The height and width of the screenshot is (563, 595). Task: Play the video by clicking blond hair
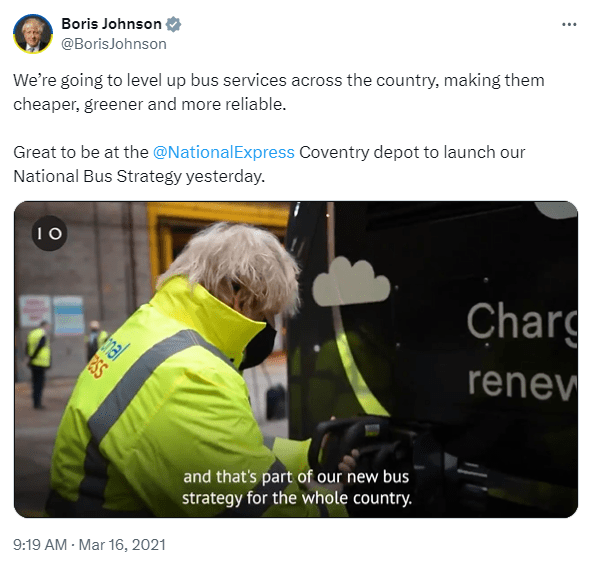pyautogui.click(x=235, y=266)
